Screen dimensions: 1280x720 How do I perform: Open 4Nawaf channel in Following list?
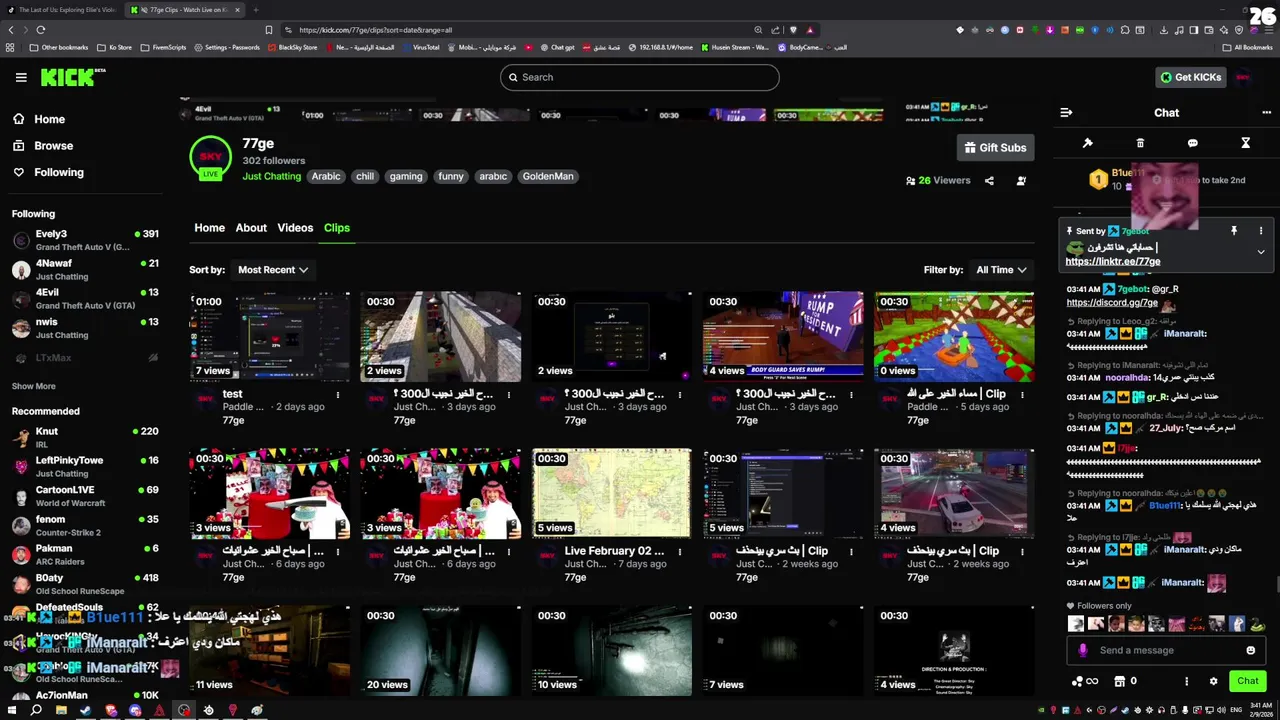coord(85,270)
